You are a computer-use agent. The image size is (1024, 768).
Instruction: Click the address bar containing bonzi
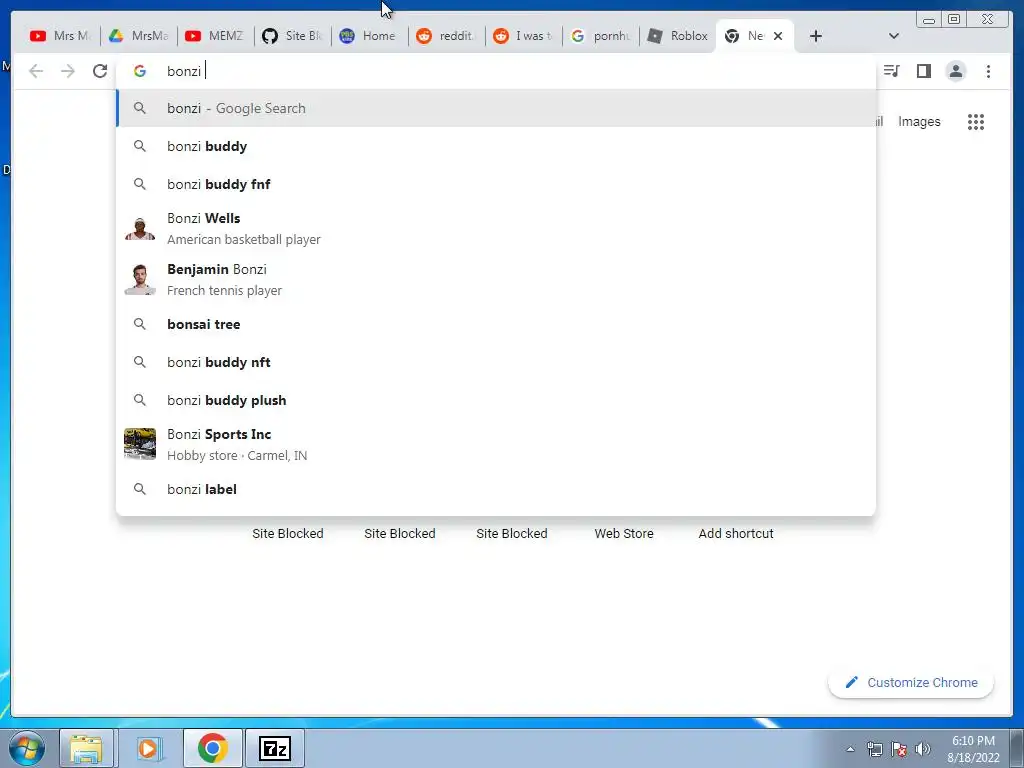[495, 71]
